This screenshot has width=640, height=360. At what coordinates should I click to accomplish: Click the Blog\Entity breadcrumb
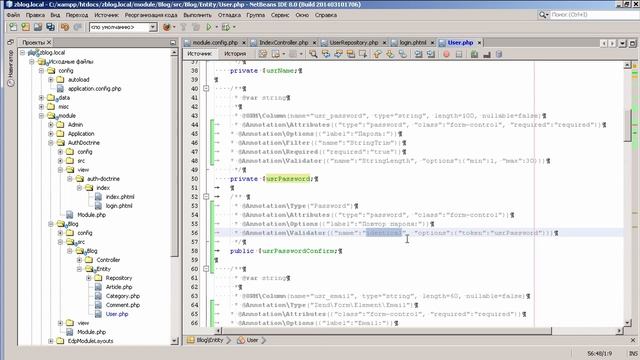coord(210,340)
